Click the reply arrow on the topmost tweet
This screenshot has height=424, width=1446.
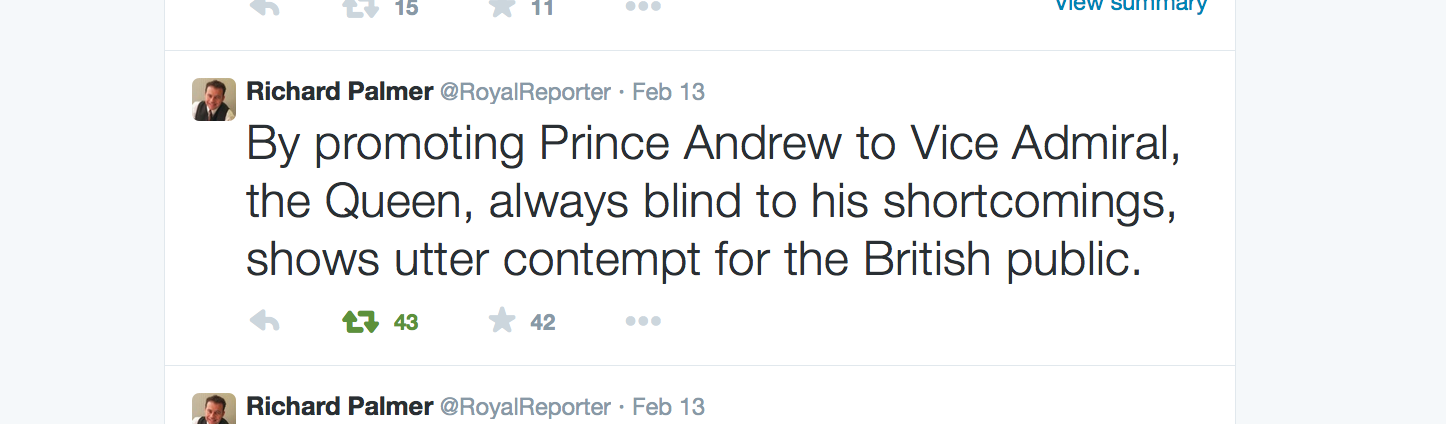pos(264,7)
